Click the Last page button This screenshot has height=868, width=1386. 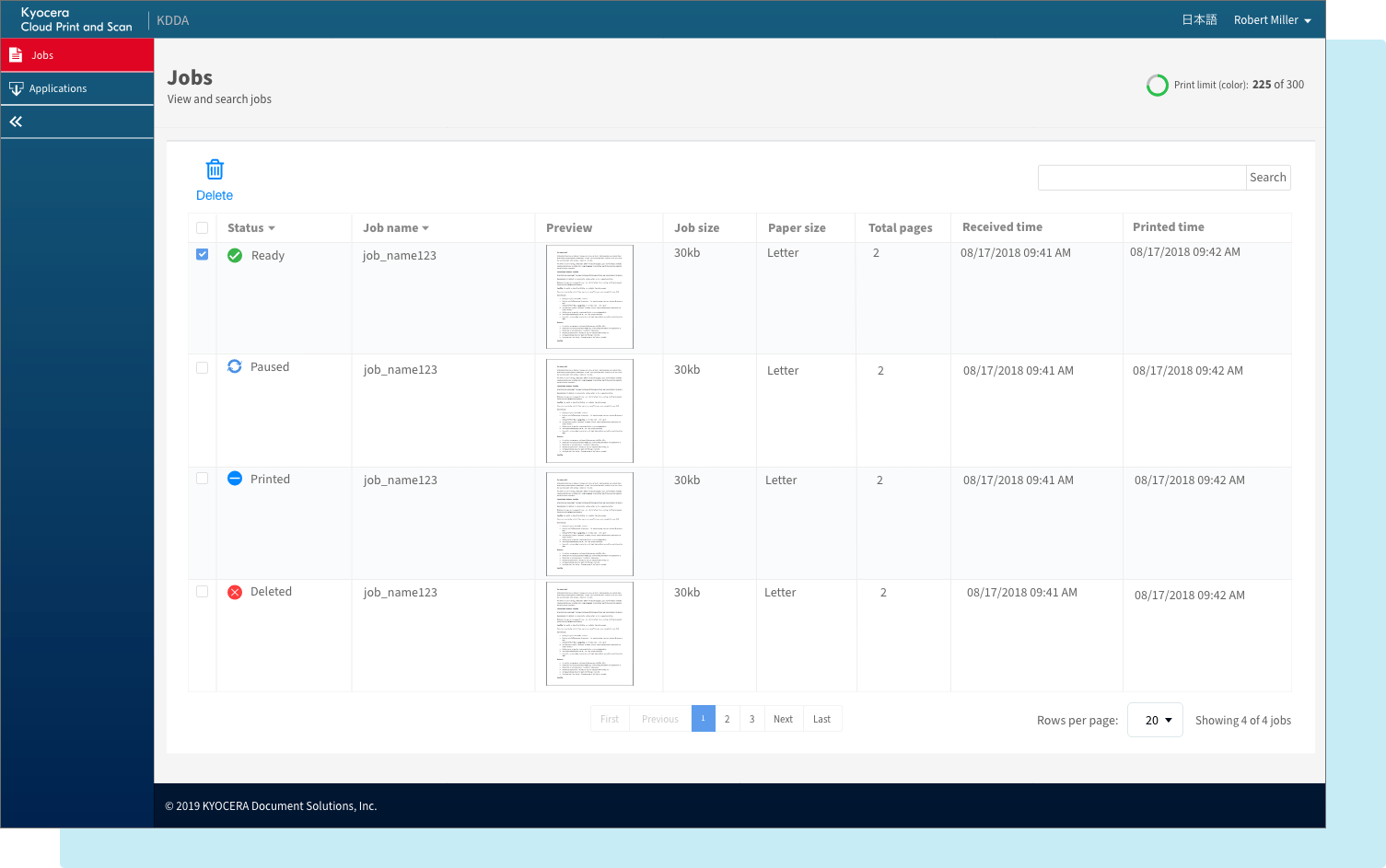(x=822, y=719)
